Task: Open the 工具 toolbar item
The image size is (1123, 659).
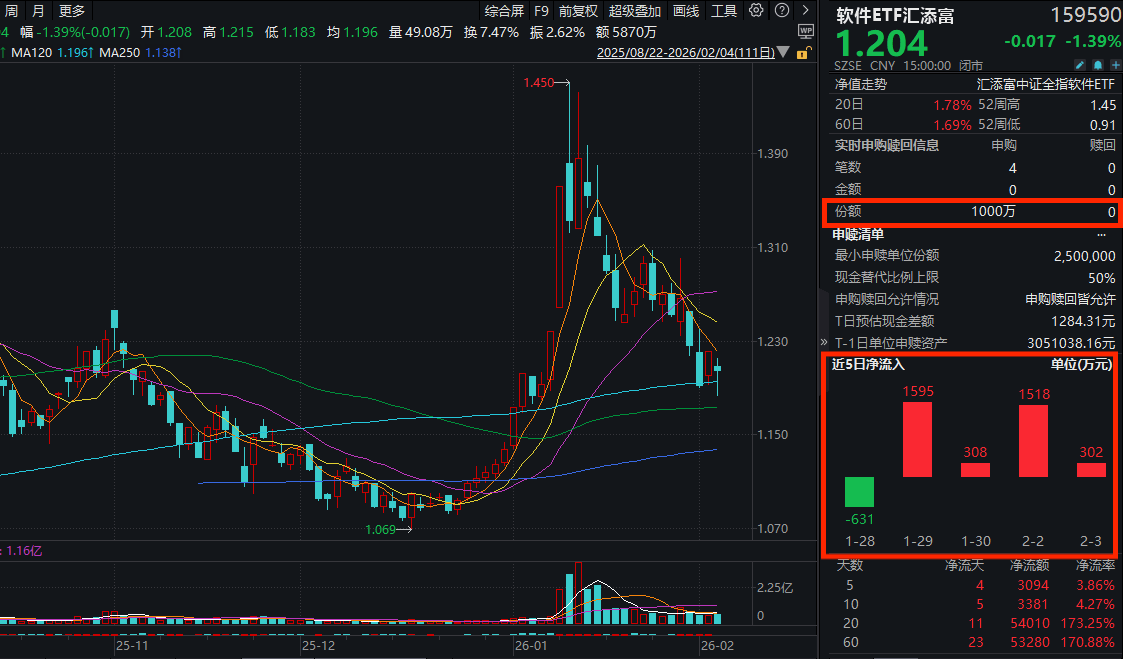Action: (x=724, y=11)
